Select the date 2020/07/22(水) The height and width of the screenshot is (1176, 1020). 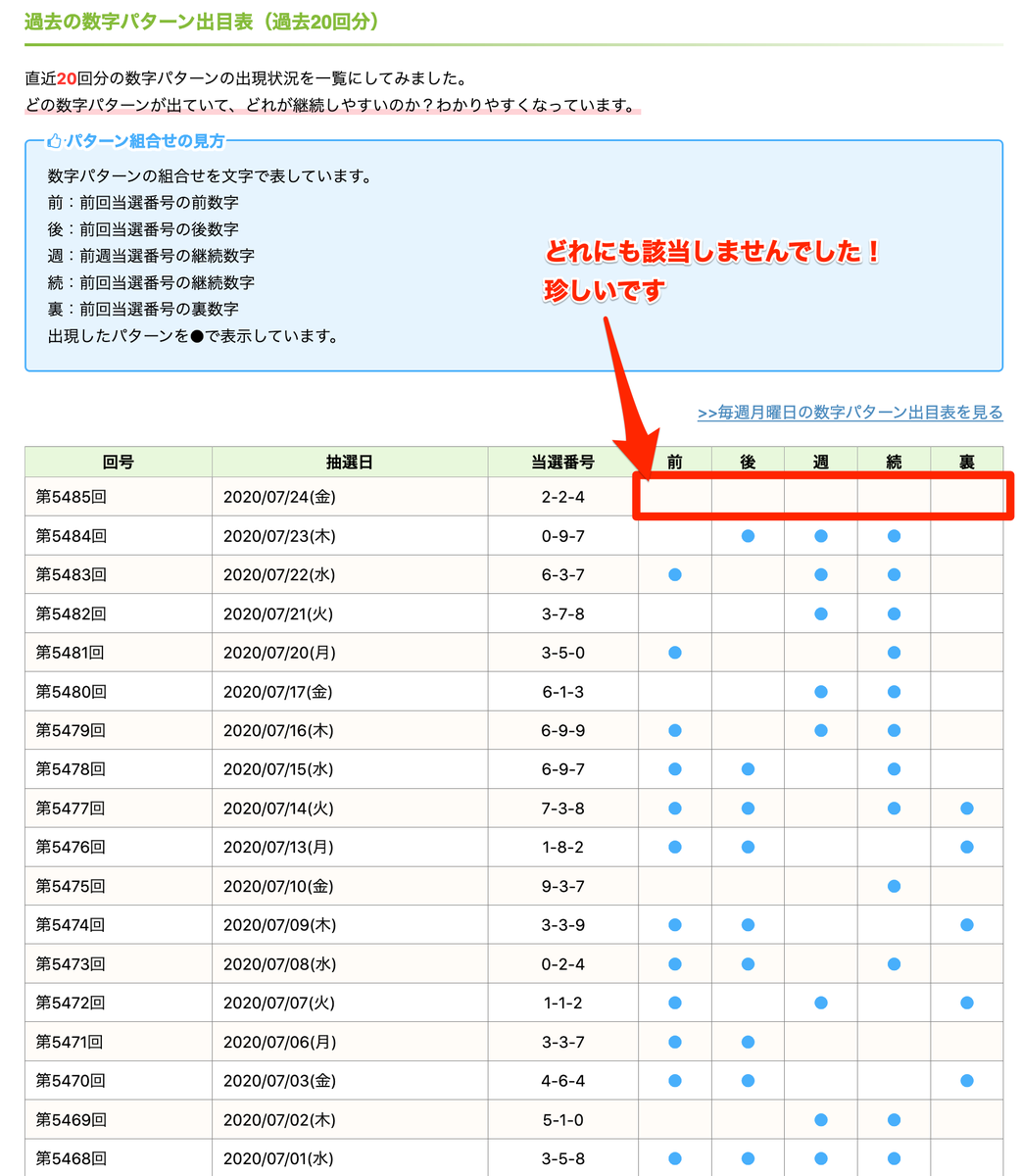click(x=280, y=574)
